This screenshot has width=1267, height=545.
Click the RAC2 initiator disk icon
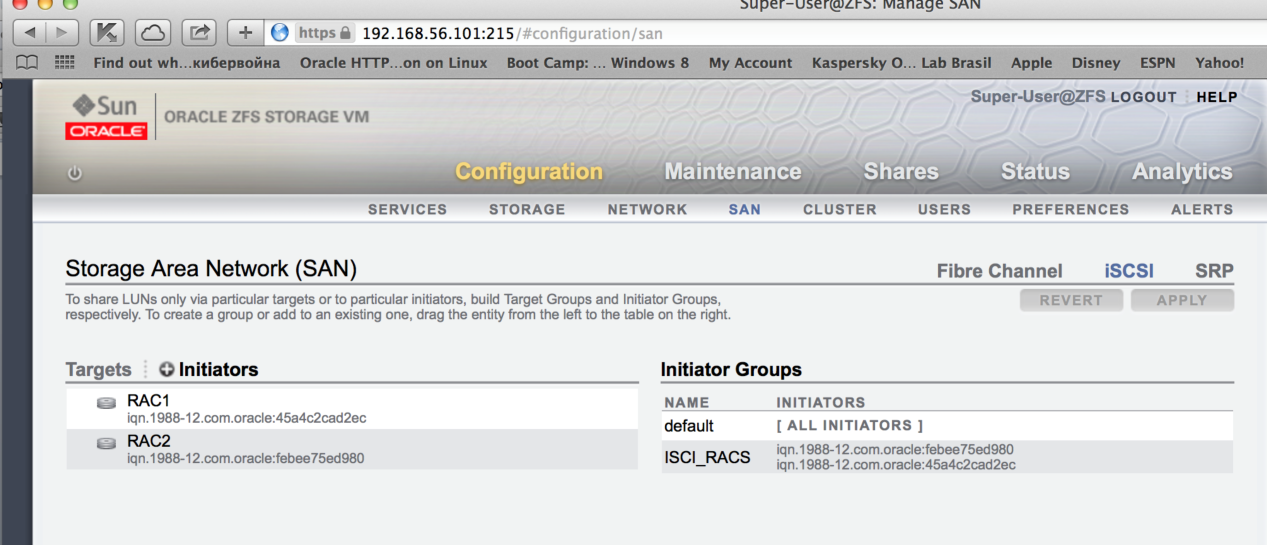(106, 443)
